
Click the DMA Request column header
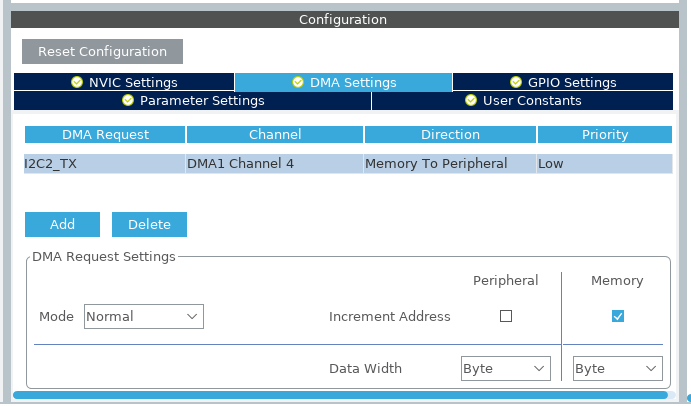[x=105, y=134]
